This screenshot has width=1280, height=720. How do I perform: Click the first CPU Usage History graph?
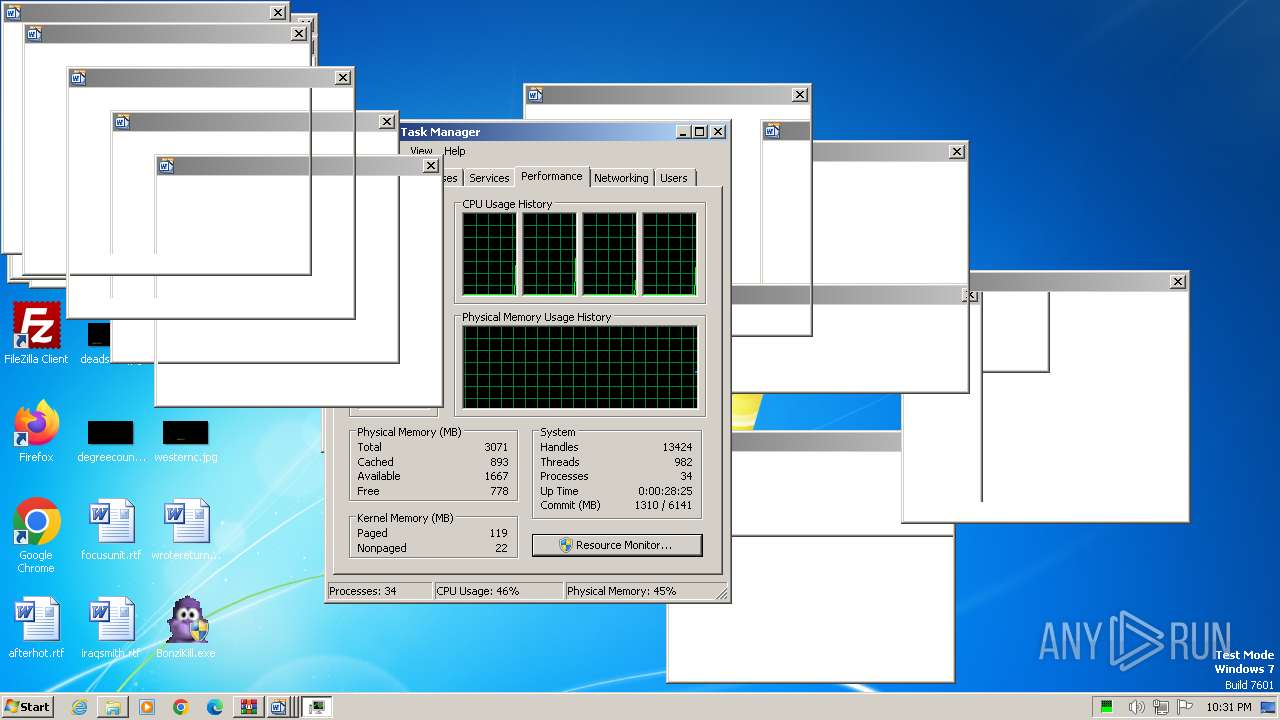coord(489,254)
